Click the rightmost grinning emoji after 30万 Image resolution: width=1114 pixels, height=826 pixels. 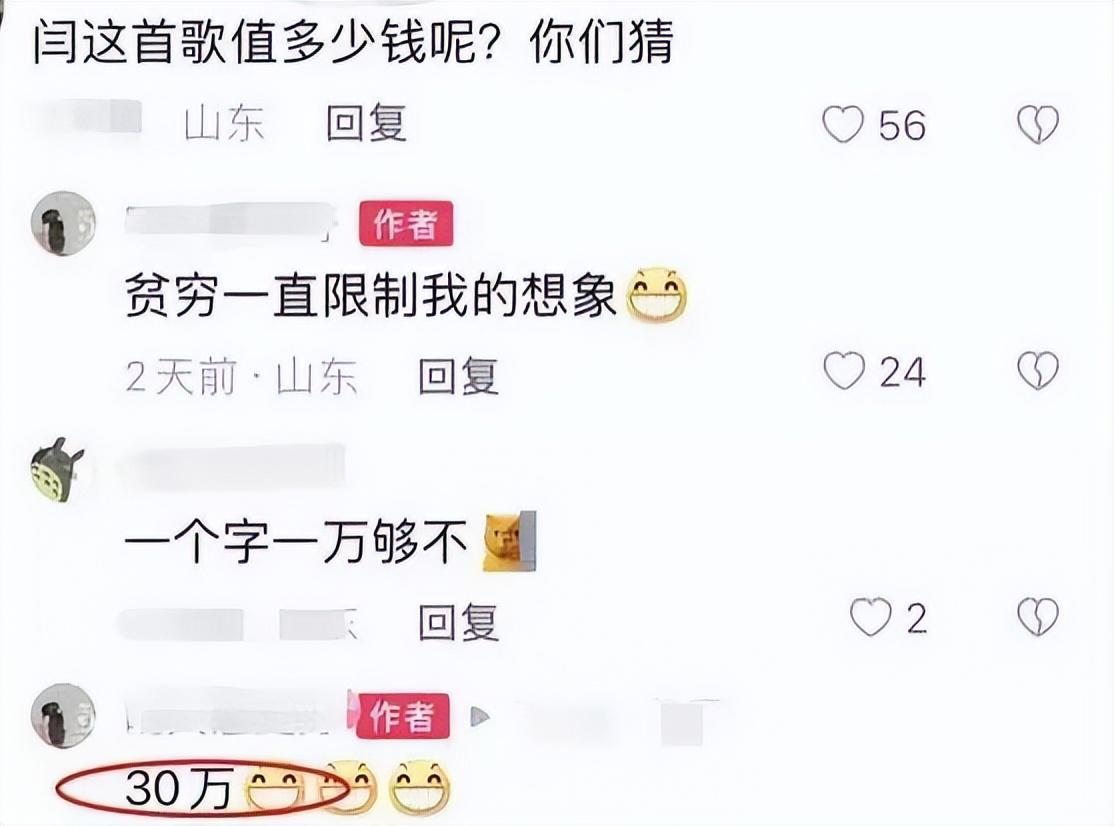(x=419, y=786)
